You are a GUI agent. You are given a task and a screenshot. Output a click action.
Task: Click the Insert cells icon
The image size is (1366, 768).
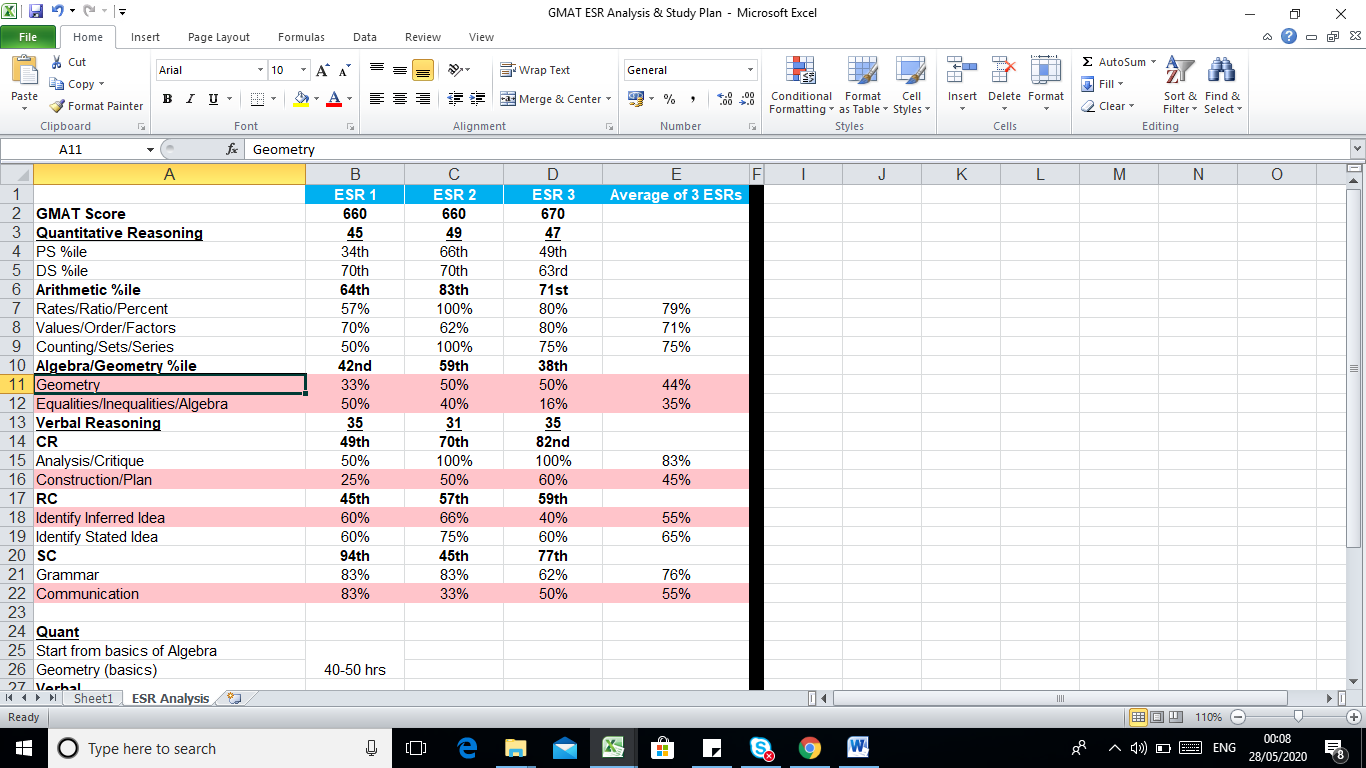pyautogui.click(x=962, y=70)
